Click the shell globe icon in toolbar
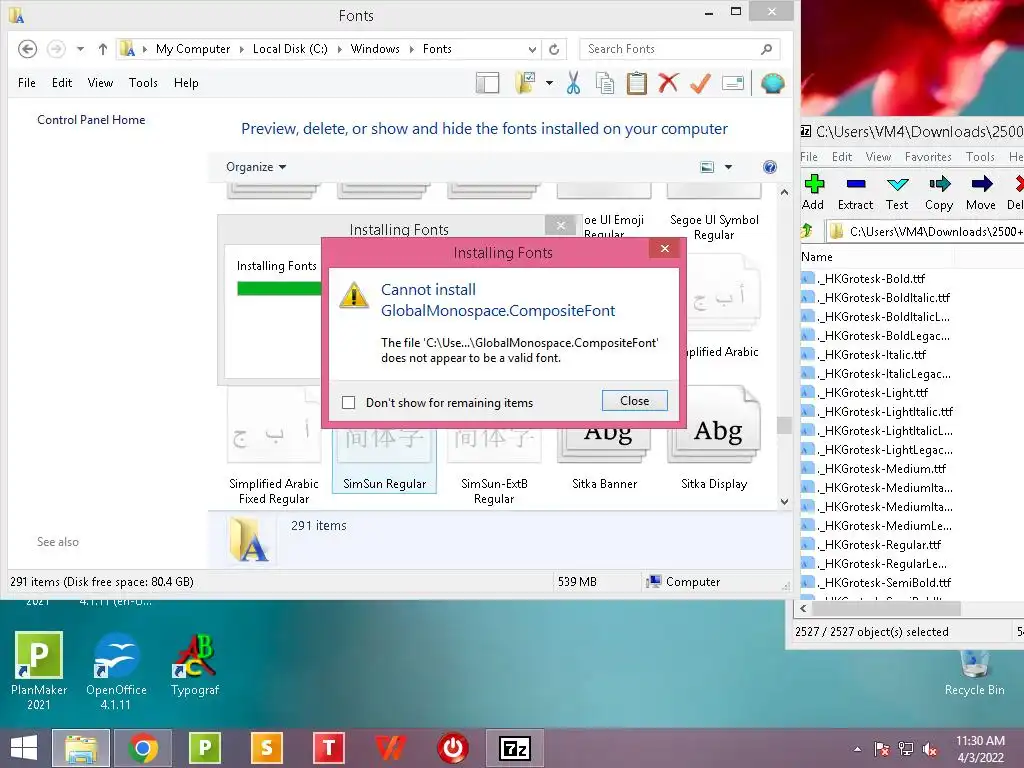The height and width of the screenshot is (768, 1024). pos(773,83)
